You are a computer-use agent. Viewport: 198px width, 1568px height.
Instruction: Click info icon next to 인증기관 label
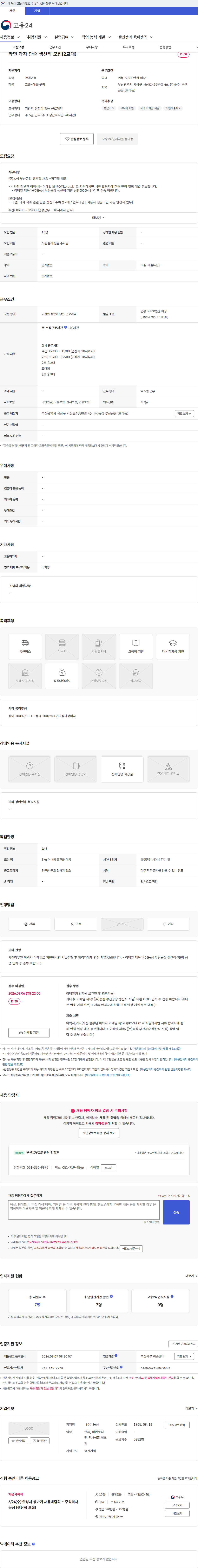click(x=116, y=1356)
